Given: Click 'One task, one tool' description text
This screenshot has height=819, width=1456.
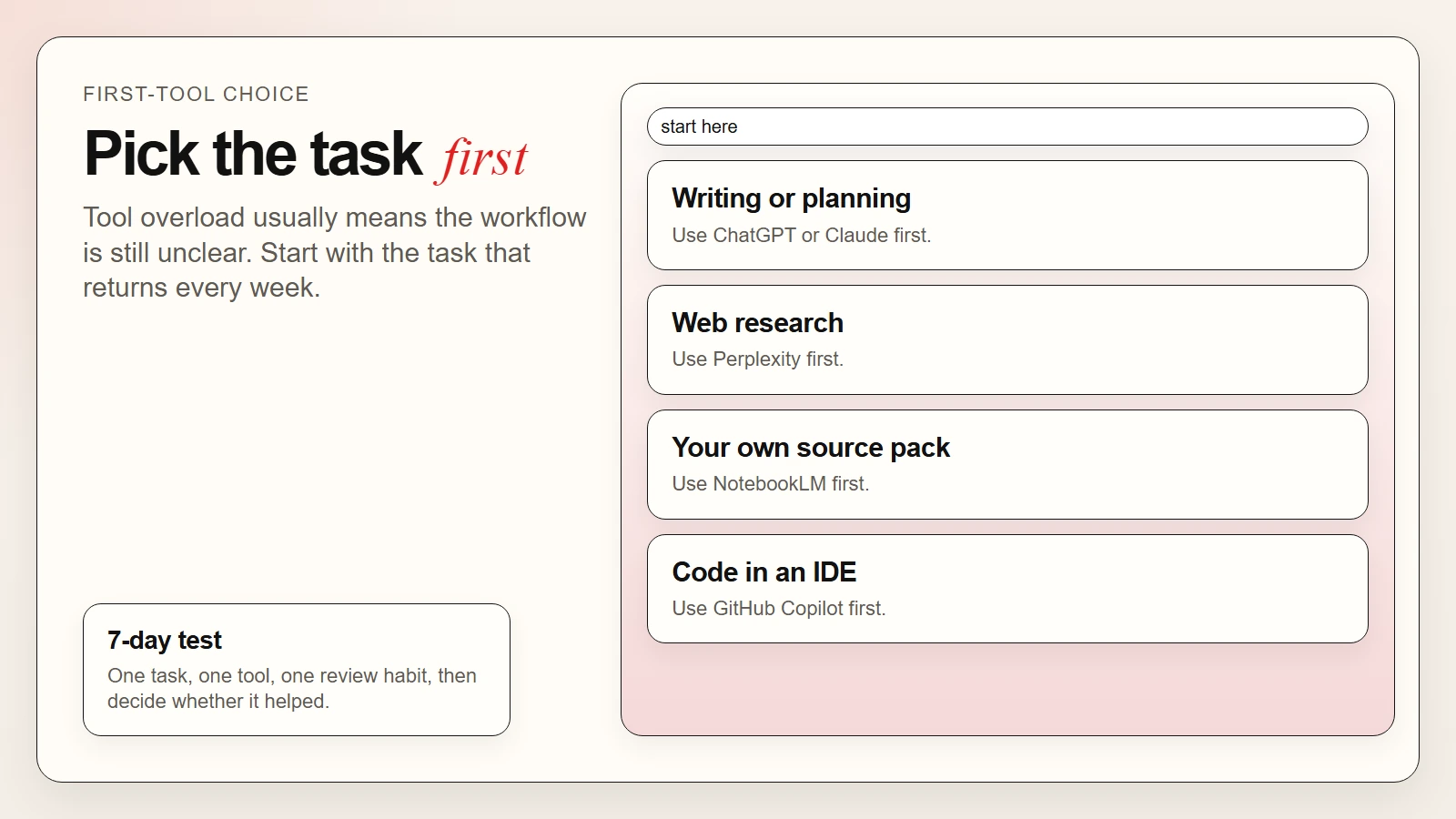Looking at the screenshot, I should [292, 688].
